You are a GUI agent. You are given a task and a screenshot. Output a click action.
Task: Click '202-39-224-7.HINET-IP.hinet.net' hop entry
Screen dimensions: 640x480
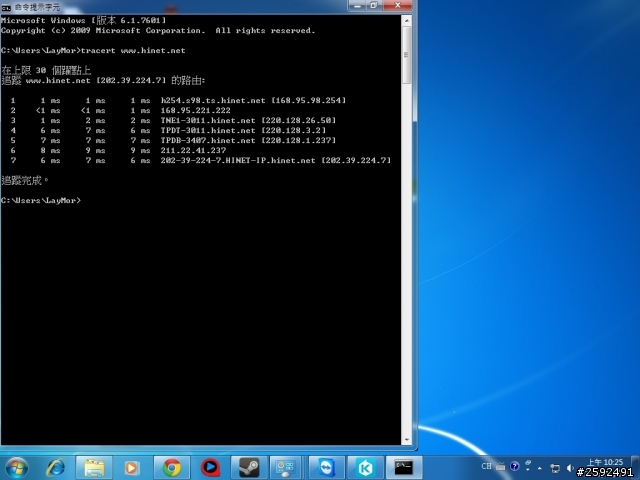[276, 160]
